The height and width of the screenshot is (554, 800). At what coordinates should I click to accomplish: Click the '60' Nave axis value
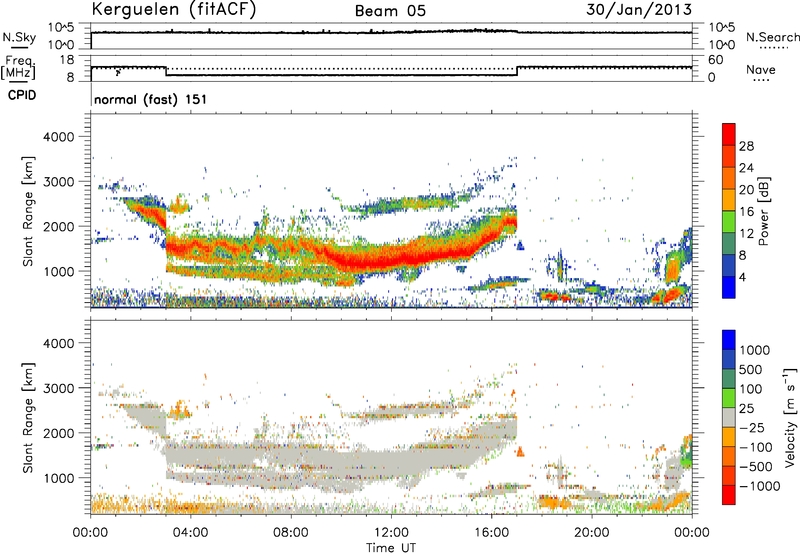(x=715, y=60)
